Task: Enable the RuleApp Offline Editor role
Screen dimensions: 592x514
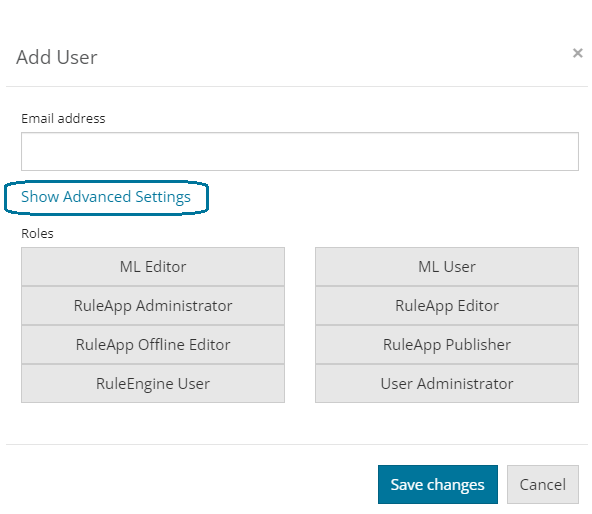Action: coord(153,344)
